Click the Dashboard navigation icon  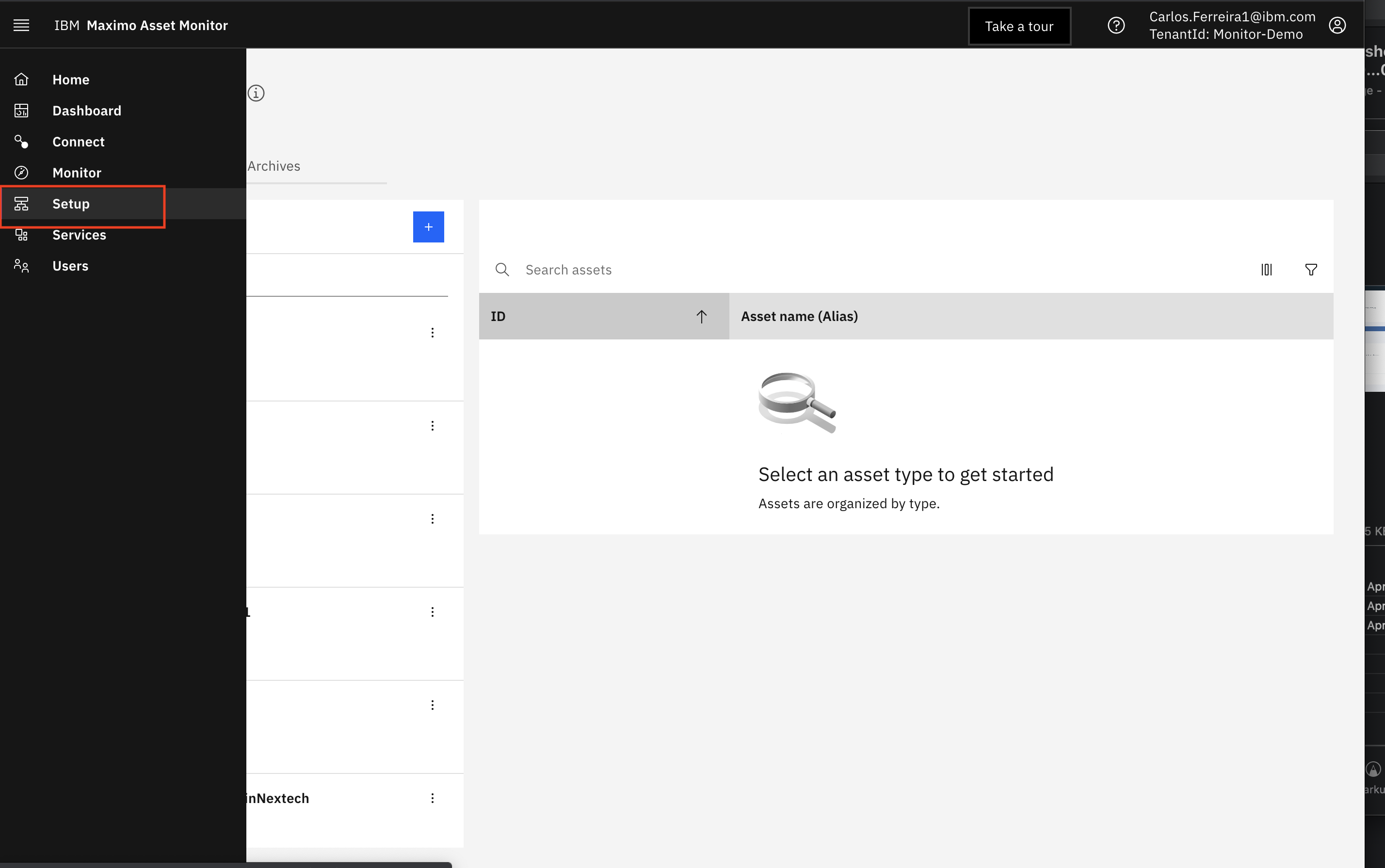point(22,110)
